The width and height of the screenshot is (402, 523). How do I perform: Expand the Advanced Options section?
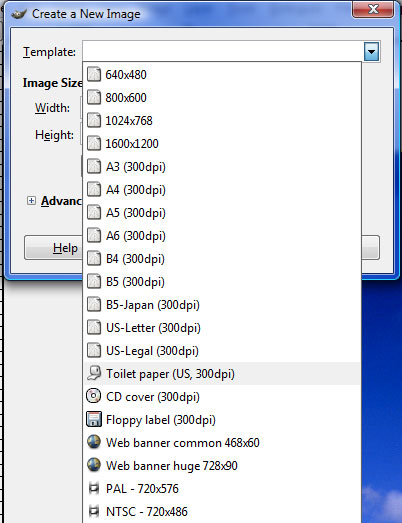coord(31,200)
